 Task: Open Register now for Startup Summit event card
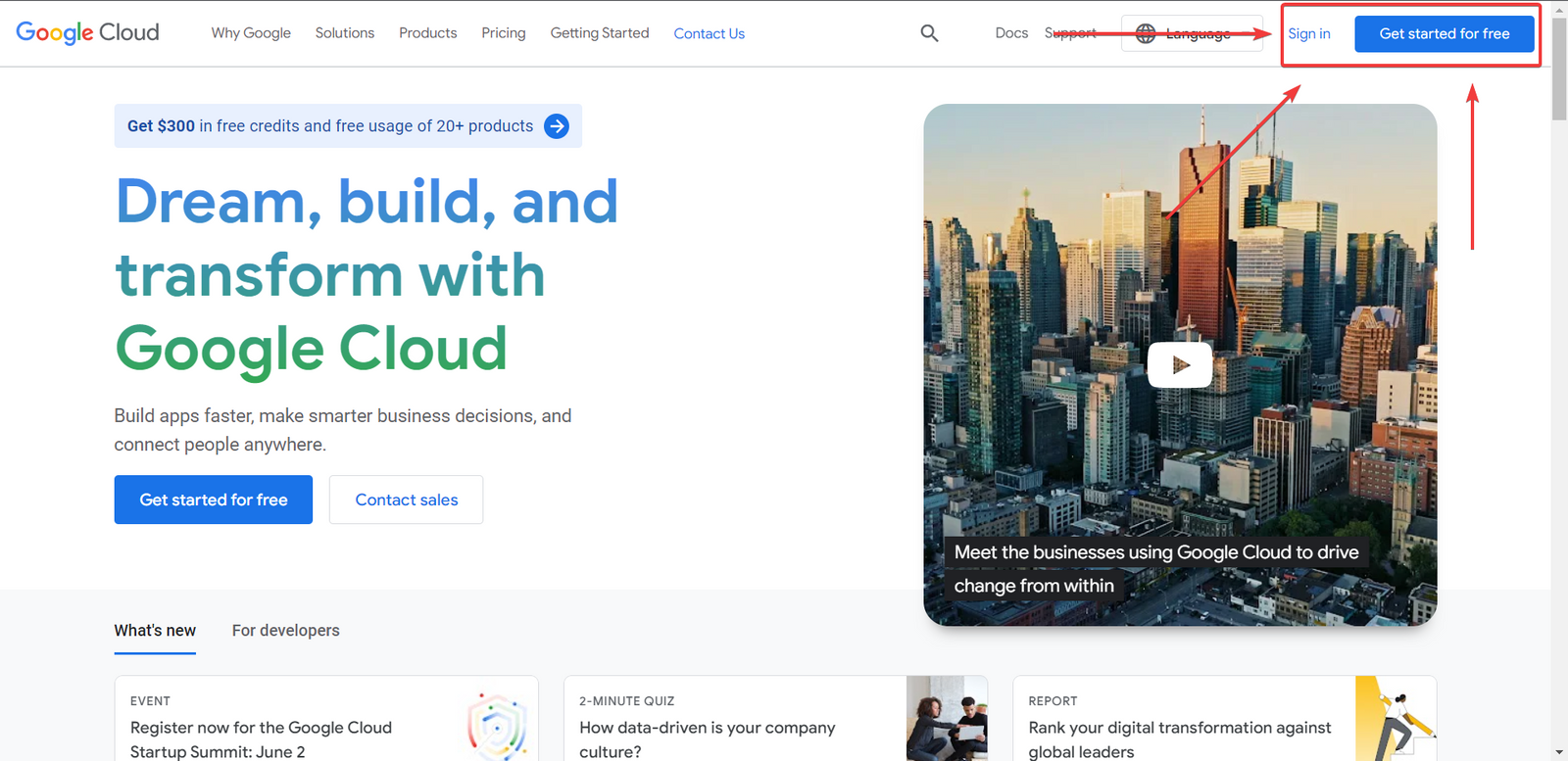pyautogui.click(x=326, y=719)
